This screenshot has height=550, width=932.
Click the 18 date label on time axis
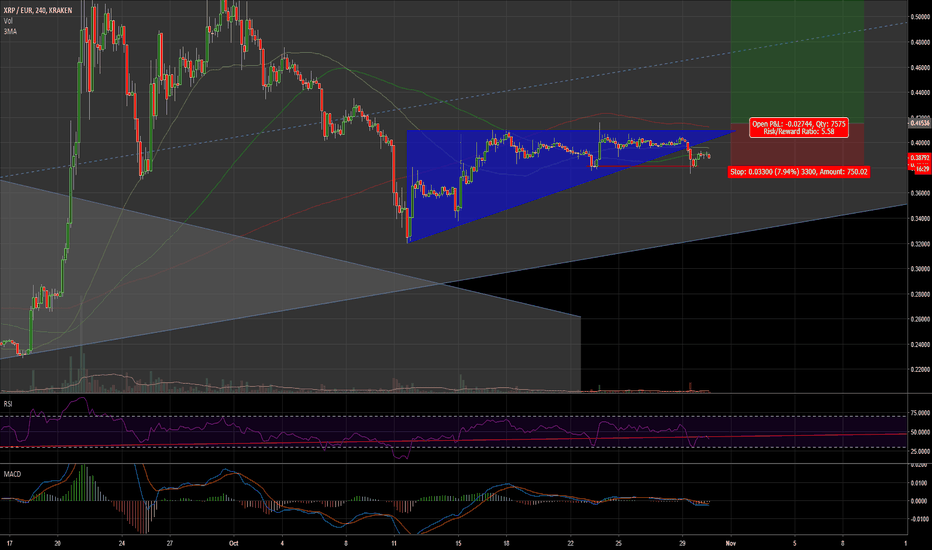(506, 543)
